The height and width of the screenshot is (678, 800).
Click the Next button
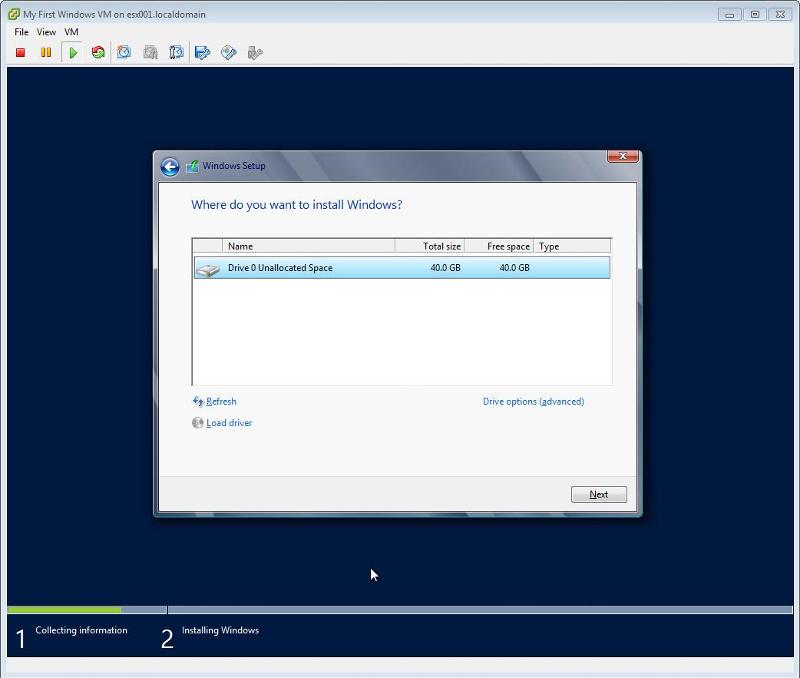(x=598, y=494)
